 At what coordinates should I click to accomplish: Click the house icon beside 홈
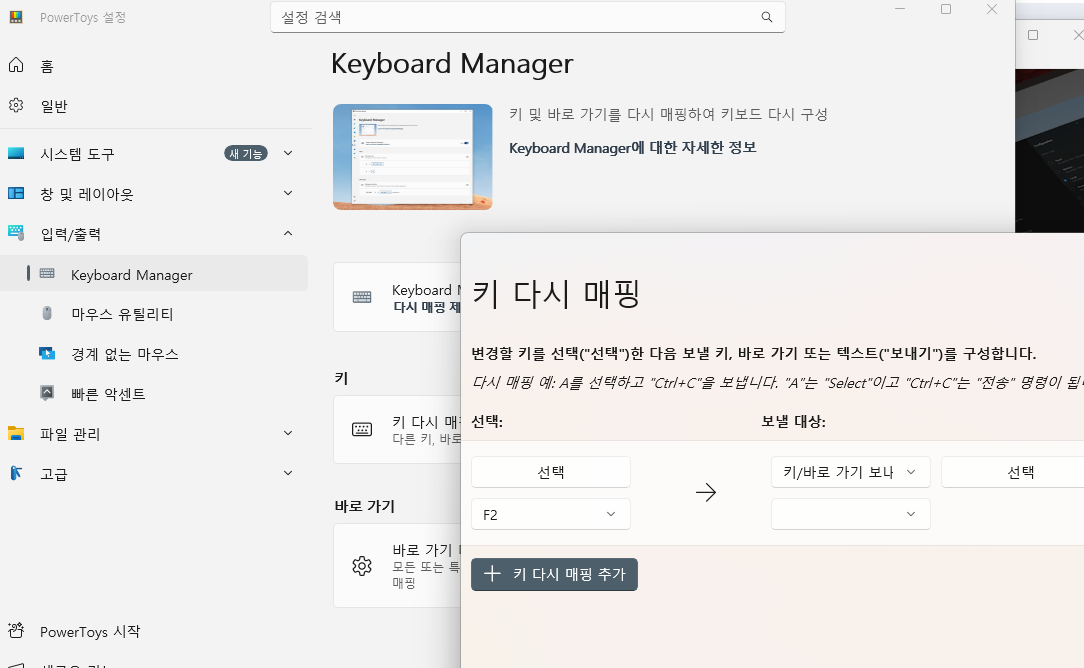pyautogui.click(x=16, y=65)
